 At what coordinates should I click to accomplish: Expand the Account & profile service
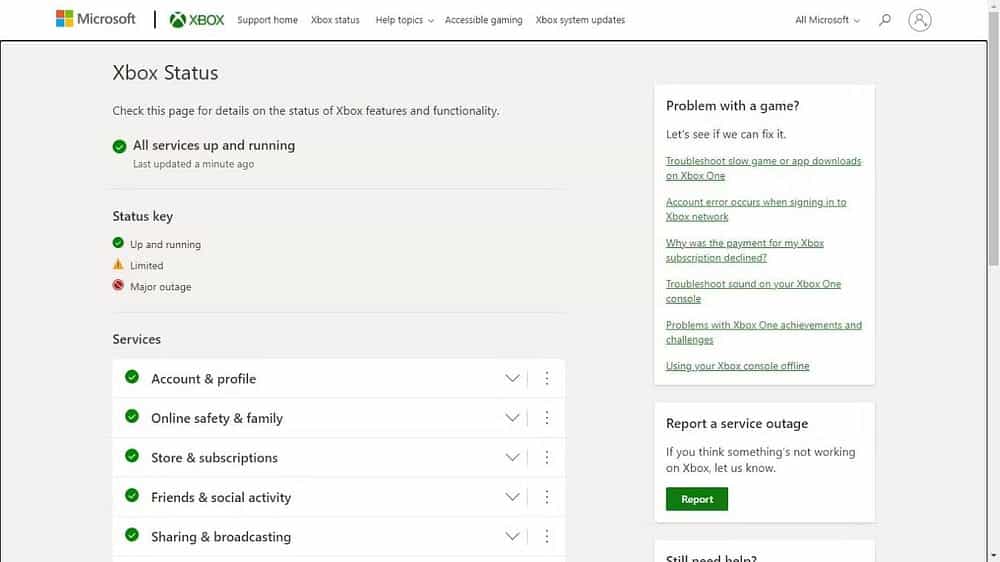[512, 378]
